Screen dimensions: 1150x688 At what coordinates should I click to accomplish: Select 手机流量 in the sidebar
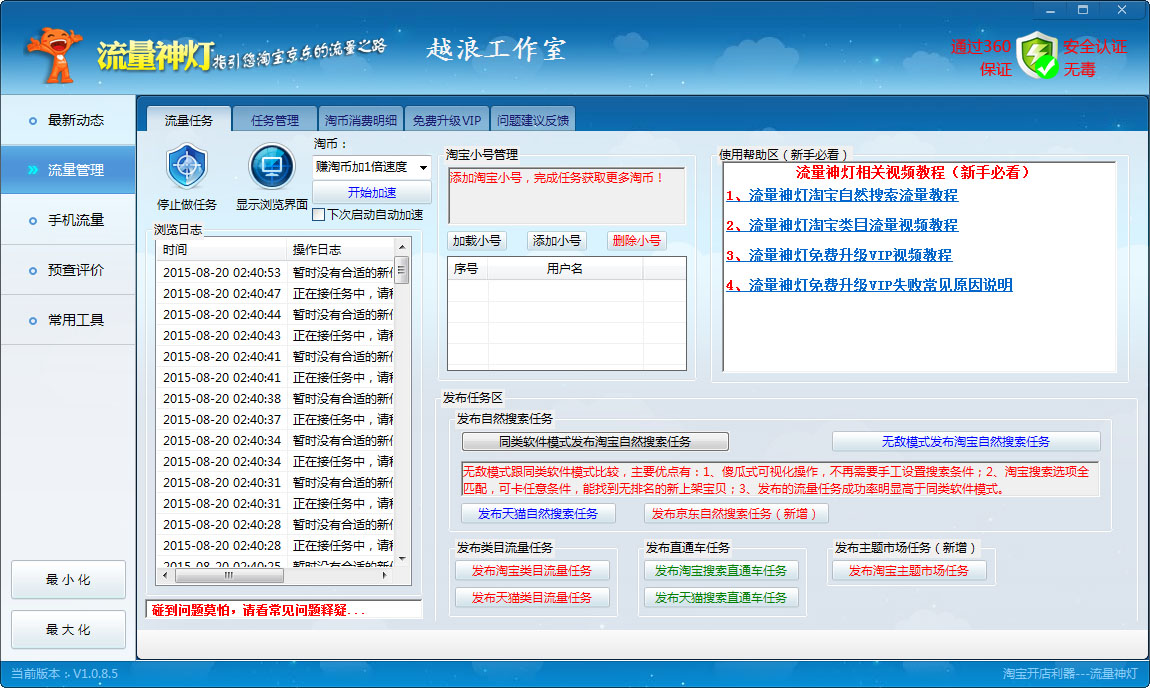click(68, 220)
